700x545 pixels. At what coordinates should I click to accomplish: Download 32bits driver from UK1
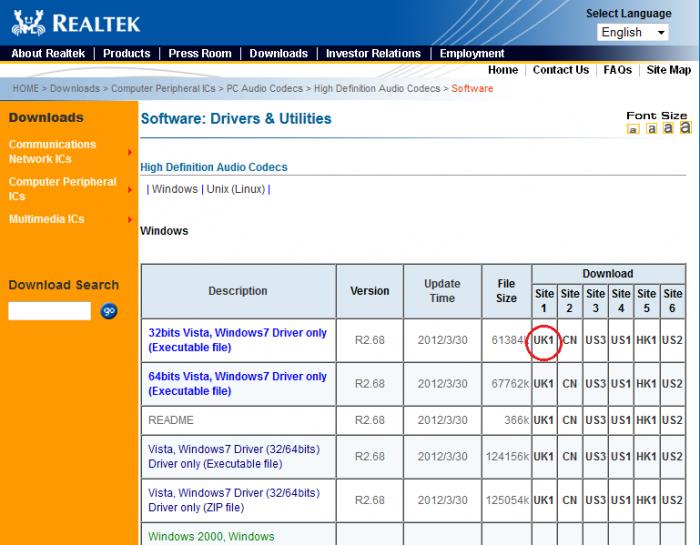click(x=543, y=340)
